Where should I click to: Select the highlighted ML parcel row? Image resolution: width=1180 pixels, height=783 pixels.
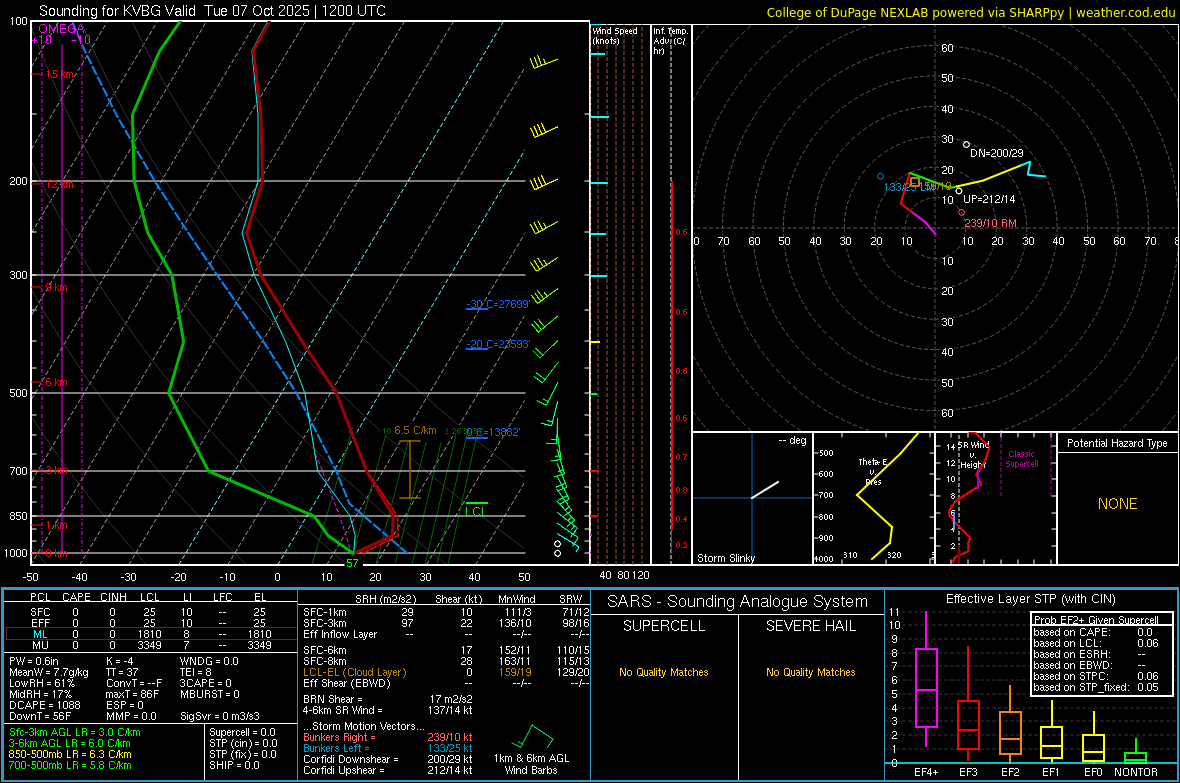tap(150, 634)
